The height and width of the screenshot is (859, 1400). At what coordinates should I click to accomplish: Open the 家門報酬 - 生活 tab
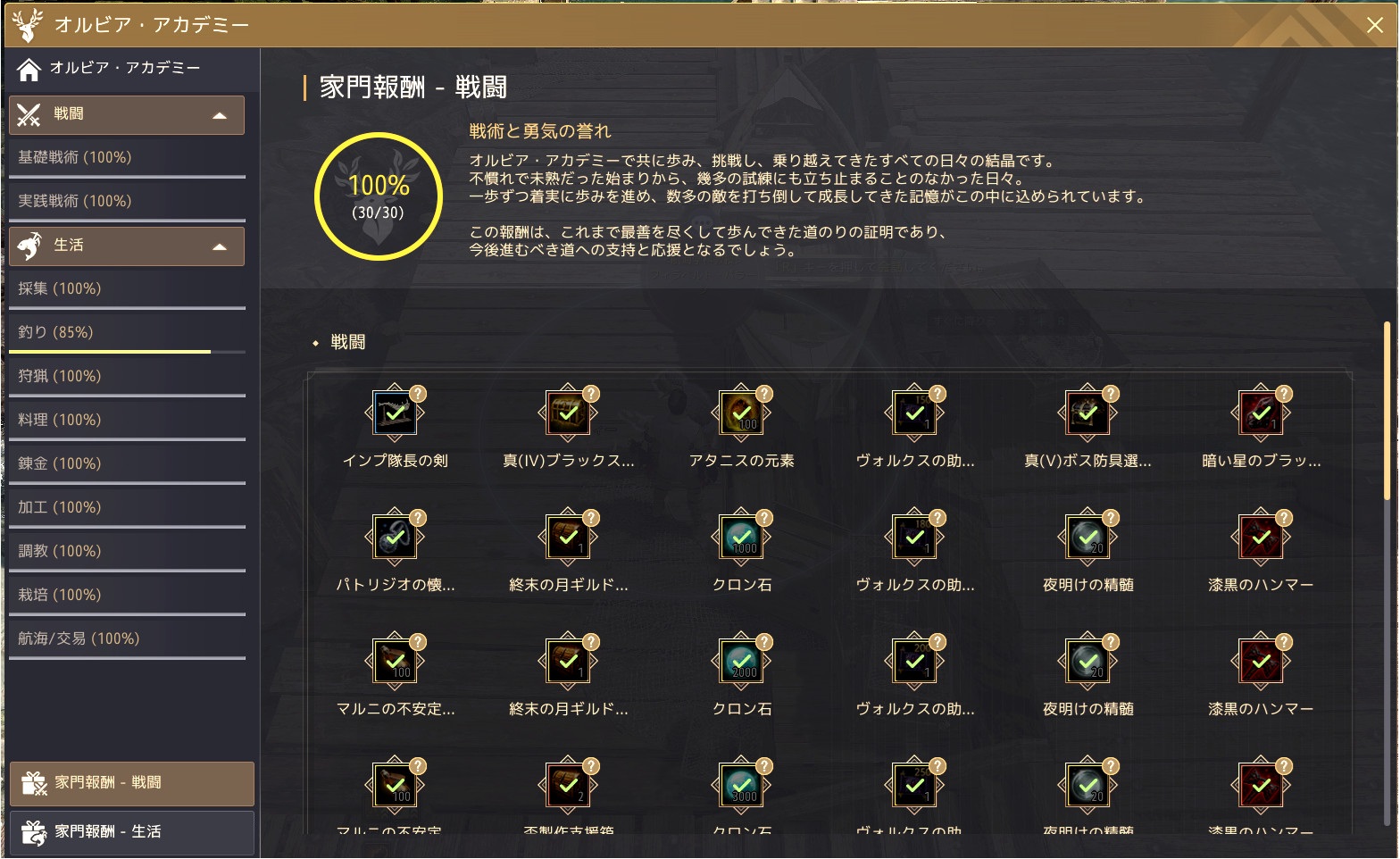coord(132,832)
